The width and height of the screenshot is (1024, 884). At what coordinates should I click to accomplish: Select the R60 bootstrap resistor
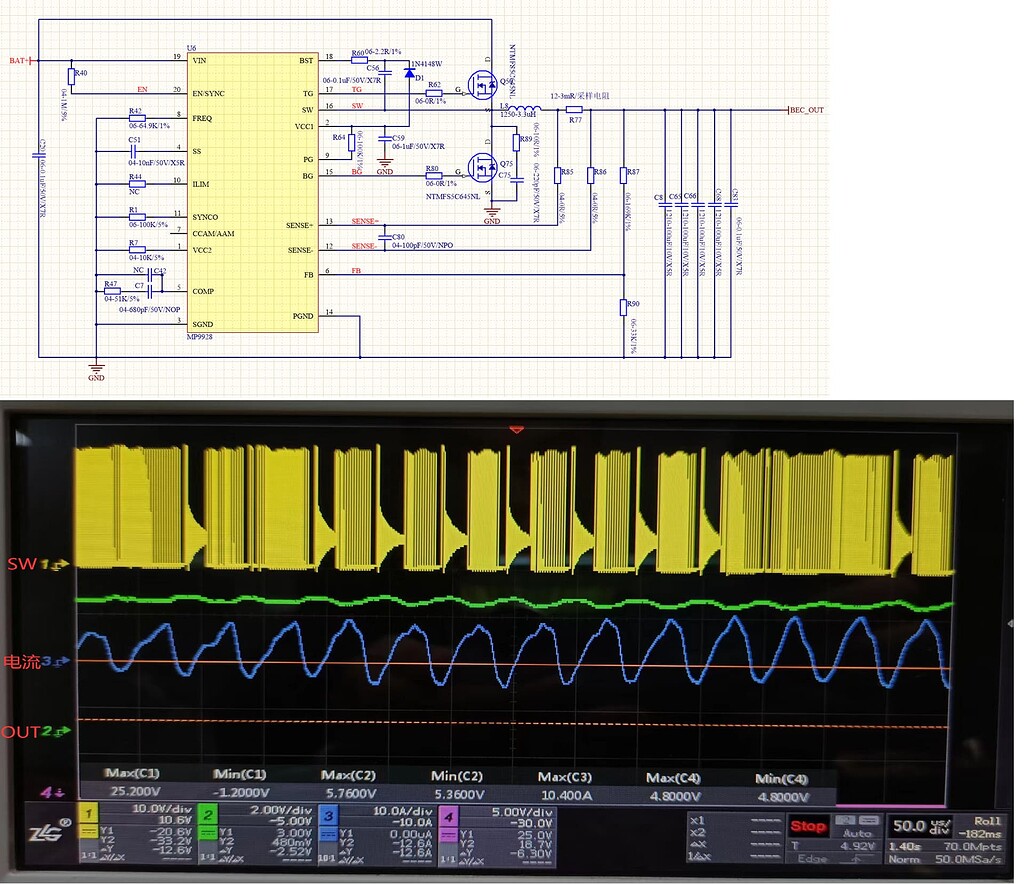359,60
